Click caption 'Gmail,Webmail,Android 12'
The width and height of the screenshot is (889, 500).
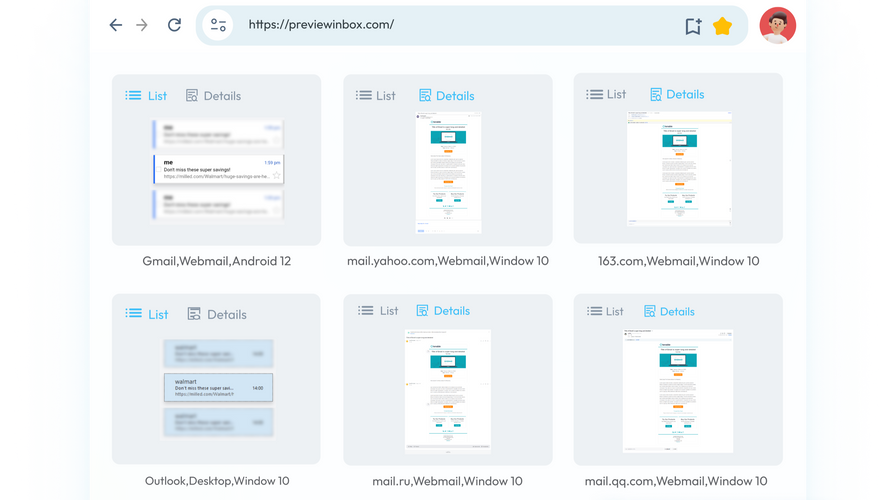(217, 261)
